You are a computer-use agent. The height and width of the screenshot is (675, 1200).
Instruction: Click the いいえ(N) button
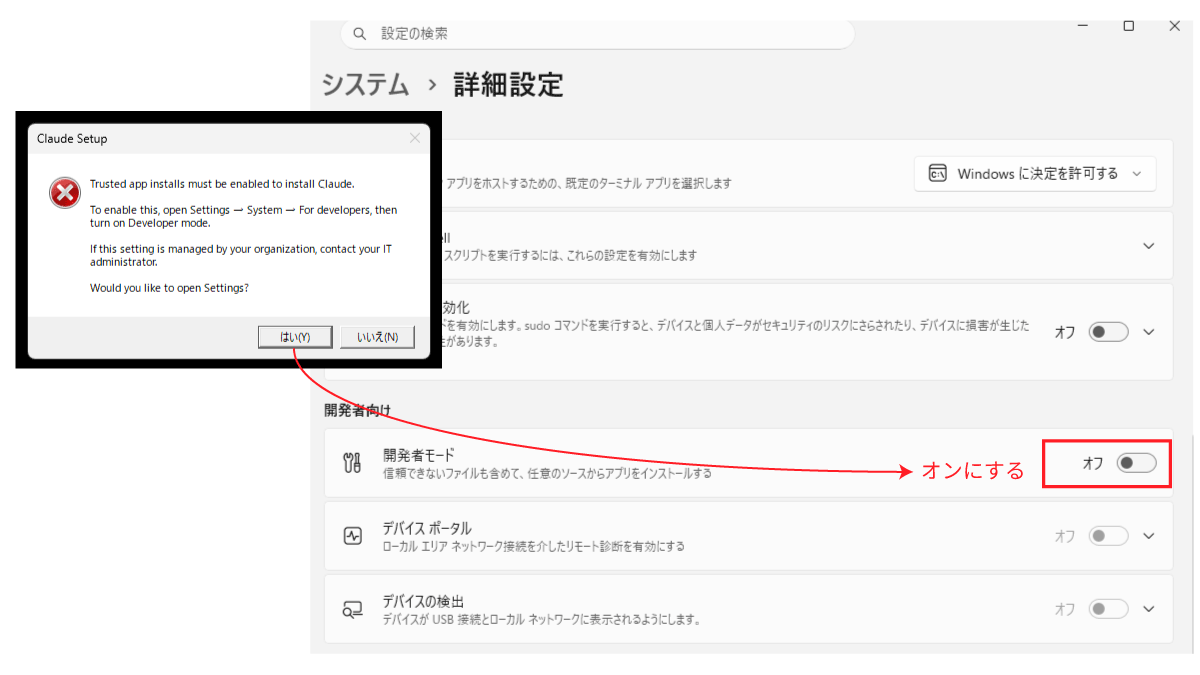[x=377, y=337]
